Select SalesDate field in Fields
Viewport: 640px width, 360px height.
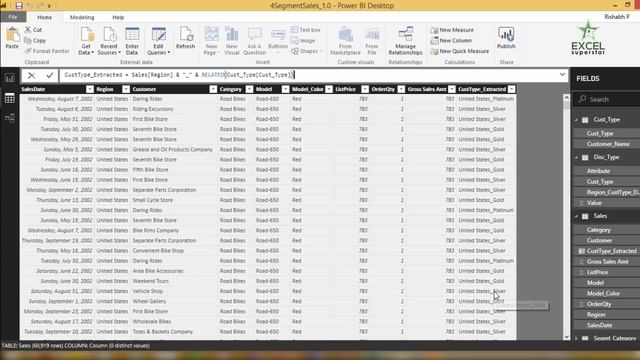click(599, 325)
